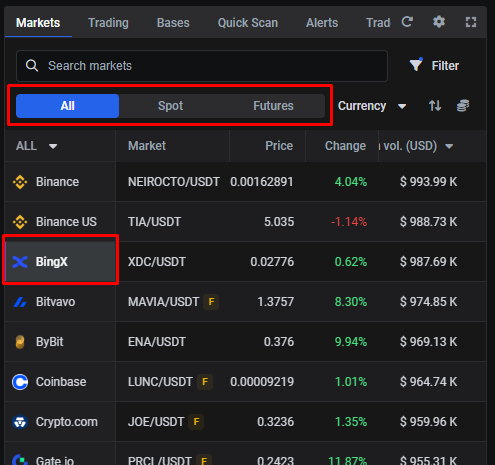Screen dimensions: 495x465
Task: Open the ENA/USDT market
Action: (157, 342)
